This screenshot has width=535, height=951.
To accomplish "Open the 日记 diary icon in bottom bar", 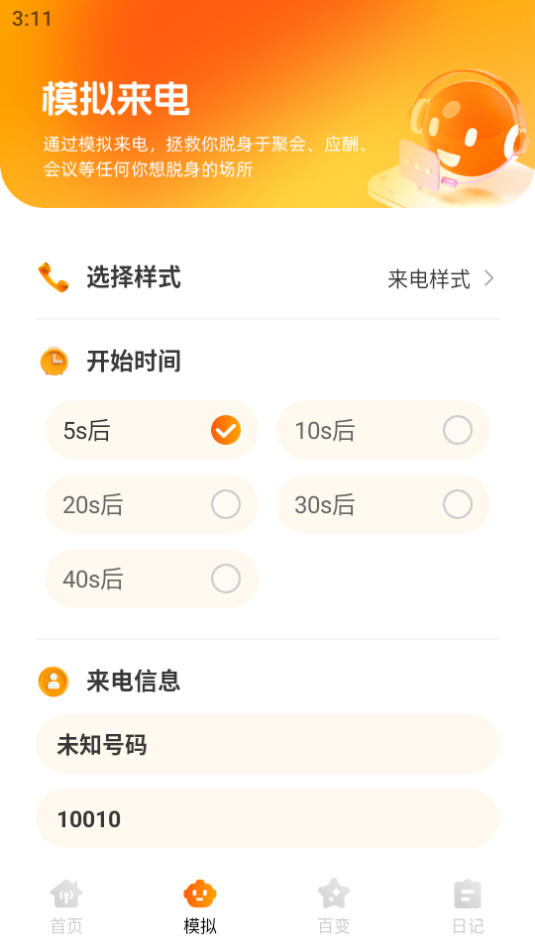I will point(468,893).
